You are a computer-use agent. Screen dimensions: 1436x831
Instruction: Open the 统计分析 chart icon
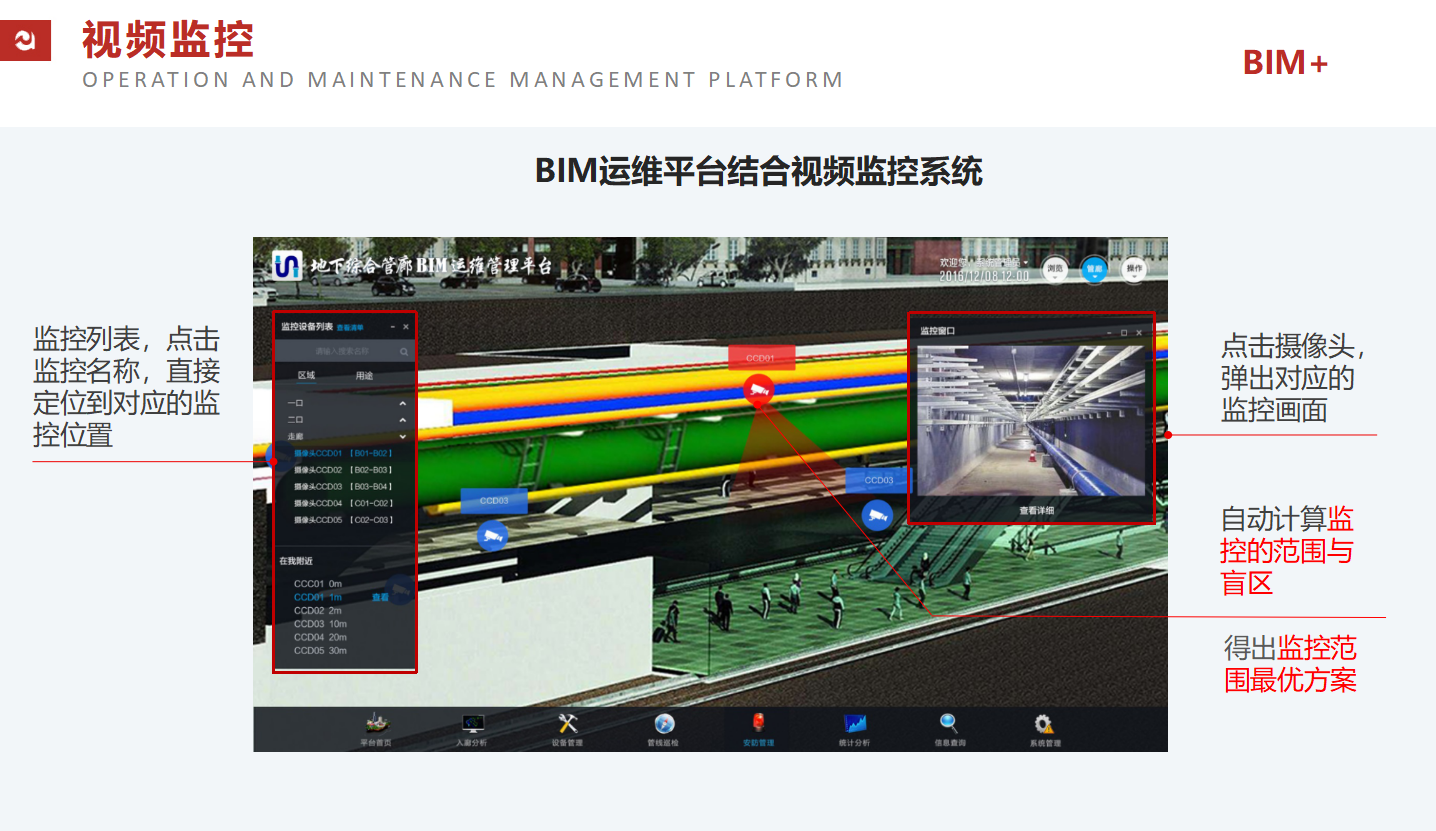pos(854,724)
